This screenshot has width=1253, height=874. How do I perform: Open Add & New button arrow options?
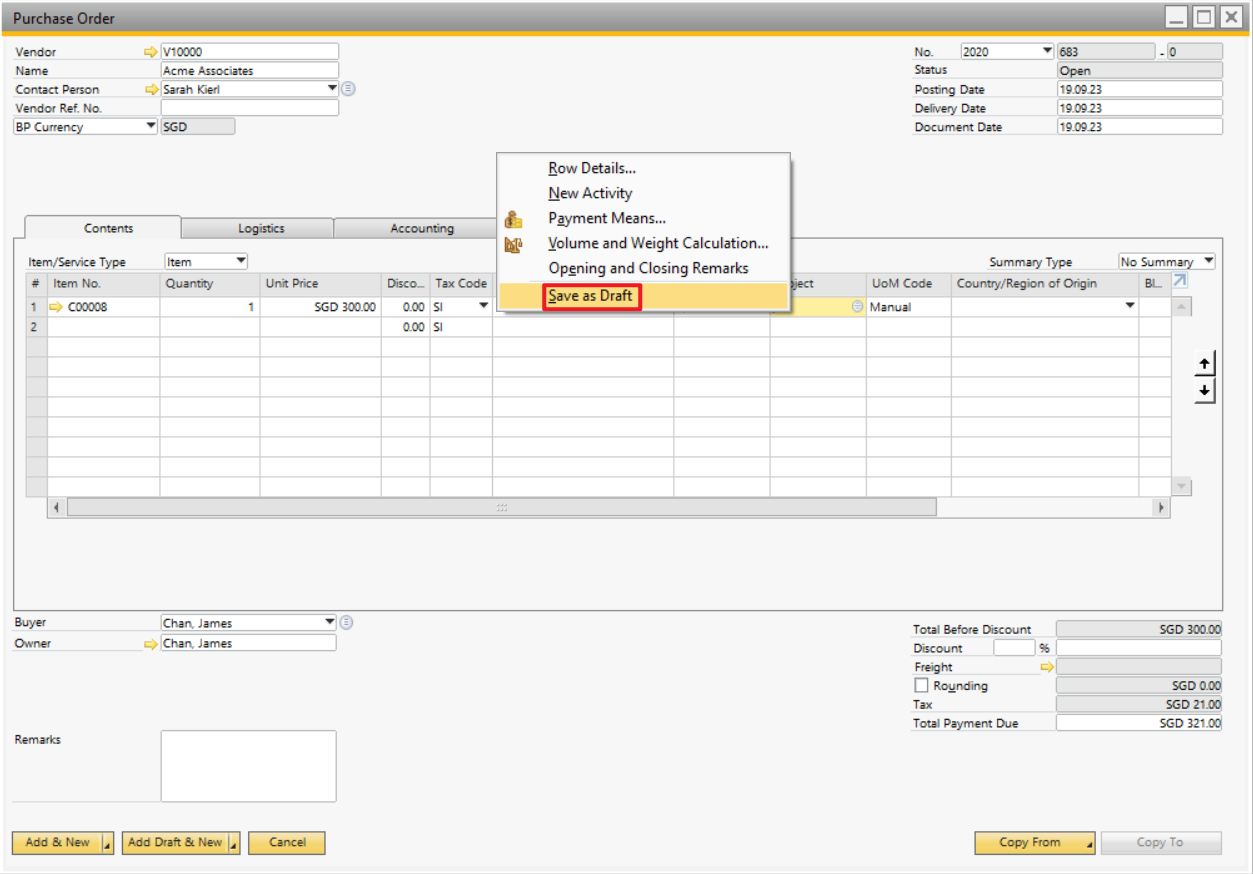click(x=108, y=843)
